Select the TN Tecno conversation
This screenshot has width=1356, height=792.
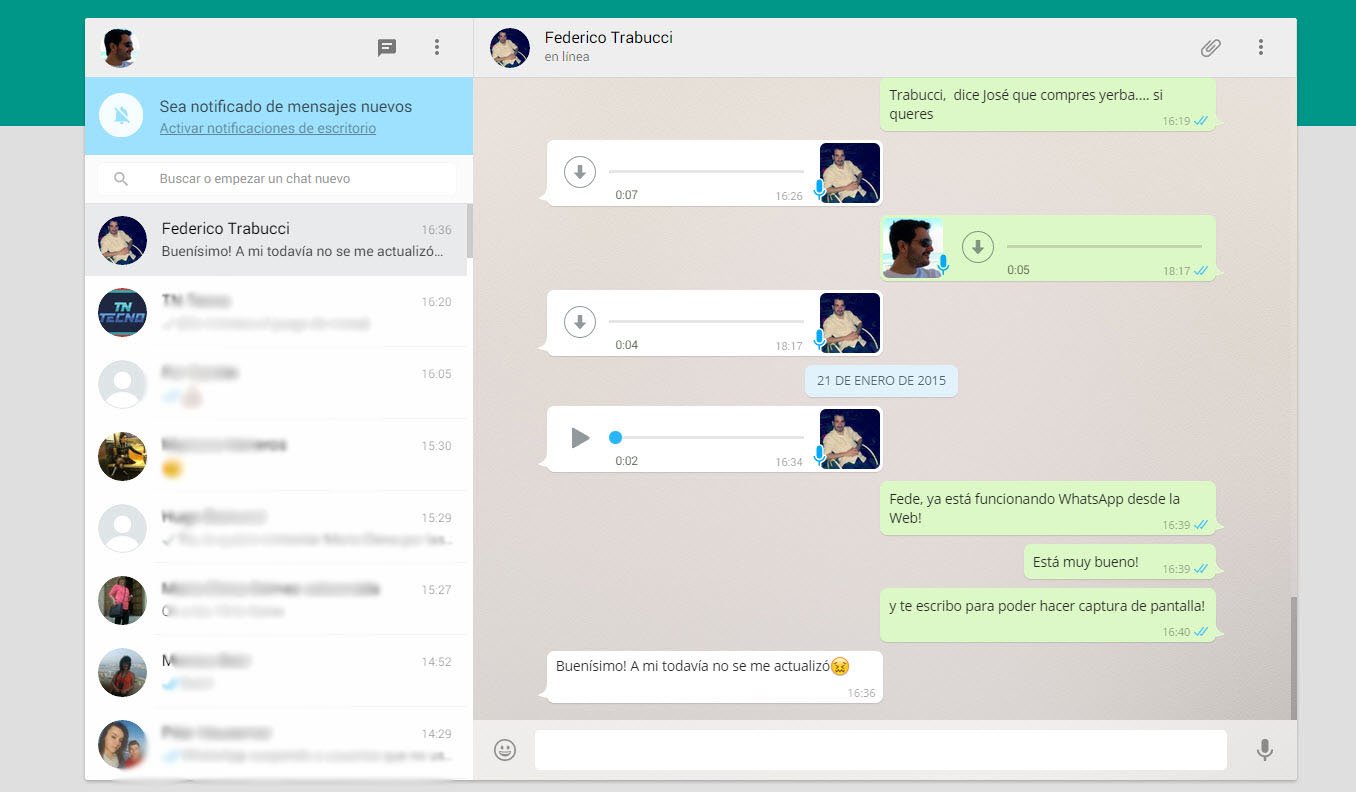click(x=277, y=312)
